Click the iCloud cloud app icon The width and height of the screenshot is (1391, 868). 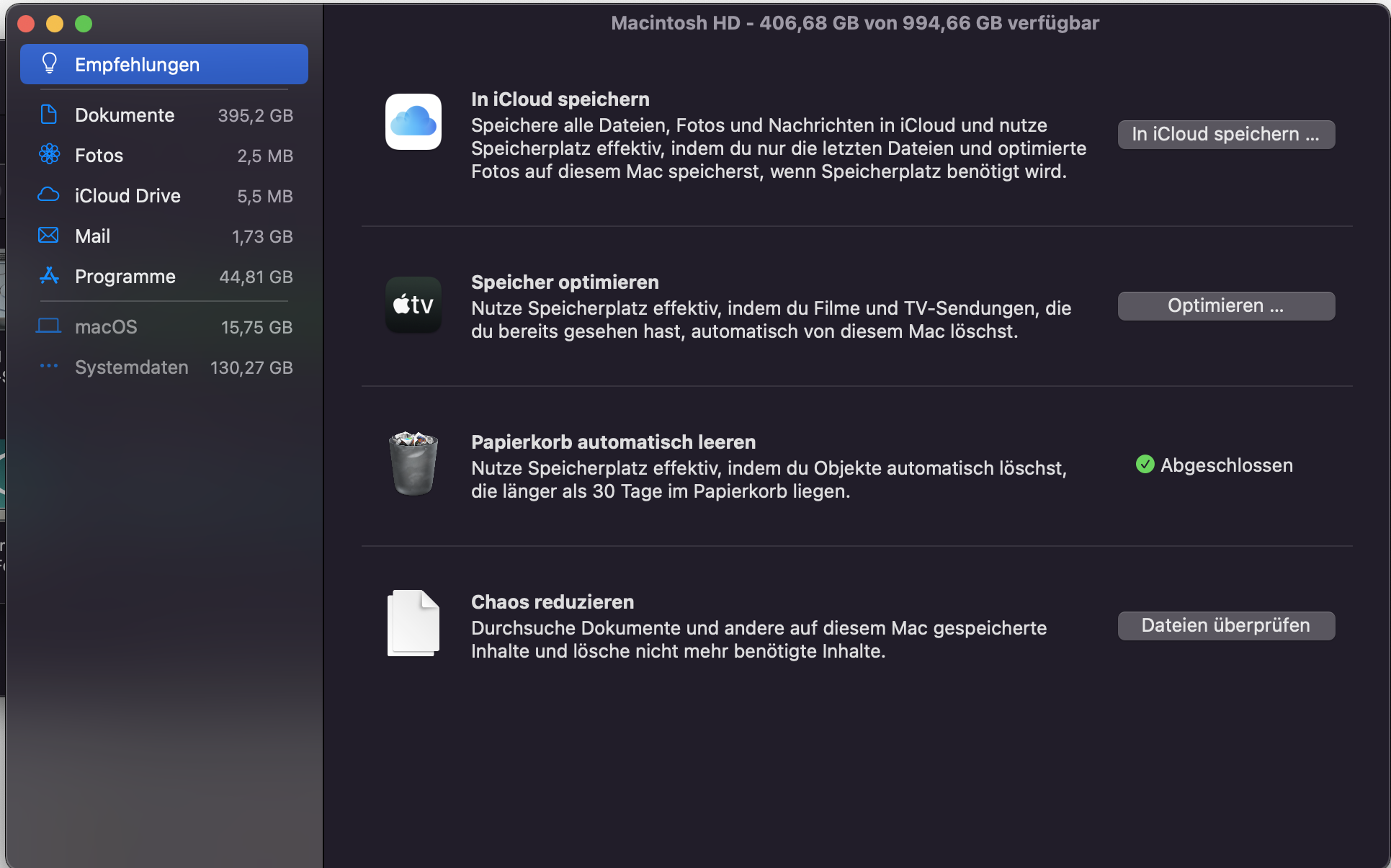(x=413, y=122)
